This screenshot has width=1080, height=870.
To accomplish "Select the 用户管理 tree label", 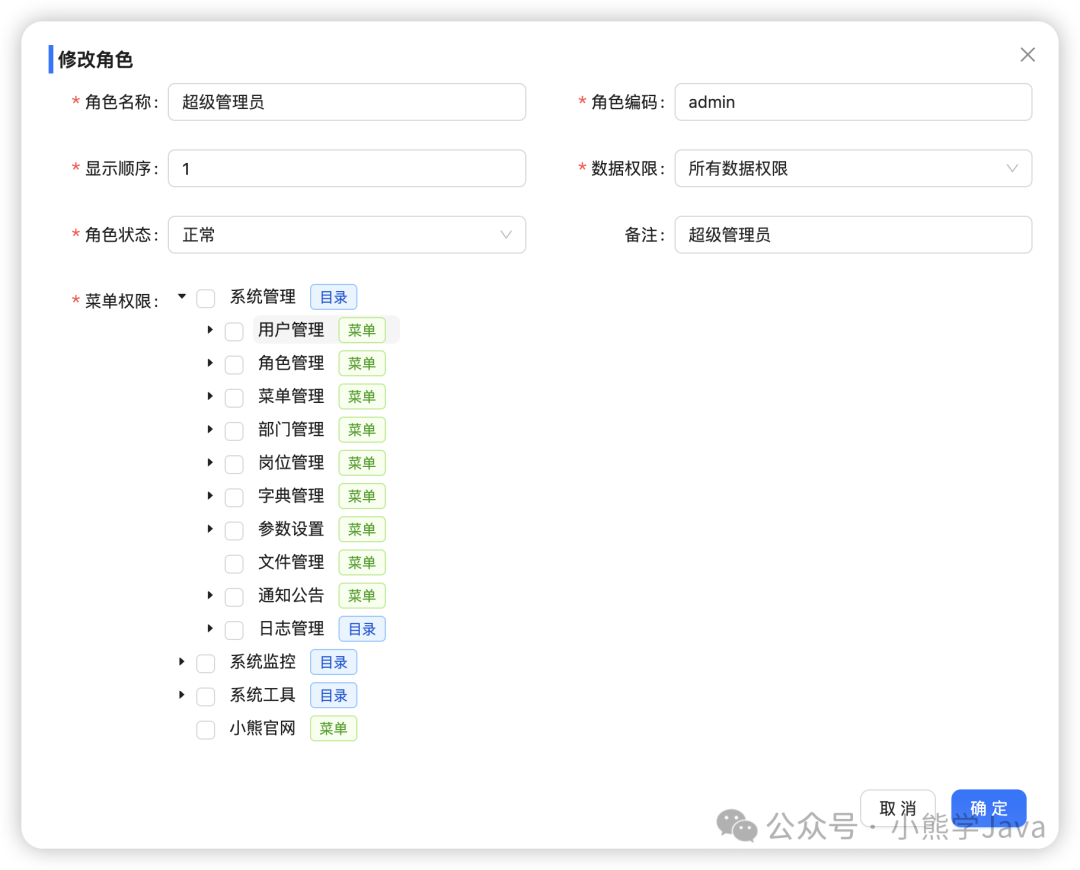I will (x=291, y=330).
